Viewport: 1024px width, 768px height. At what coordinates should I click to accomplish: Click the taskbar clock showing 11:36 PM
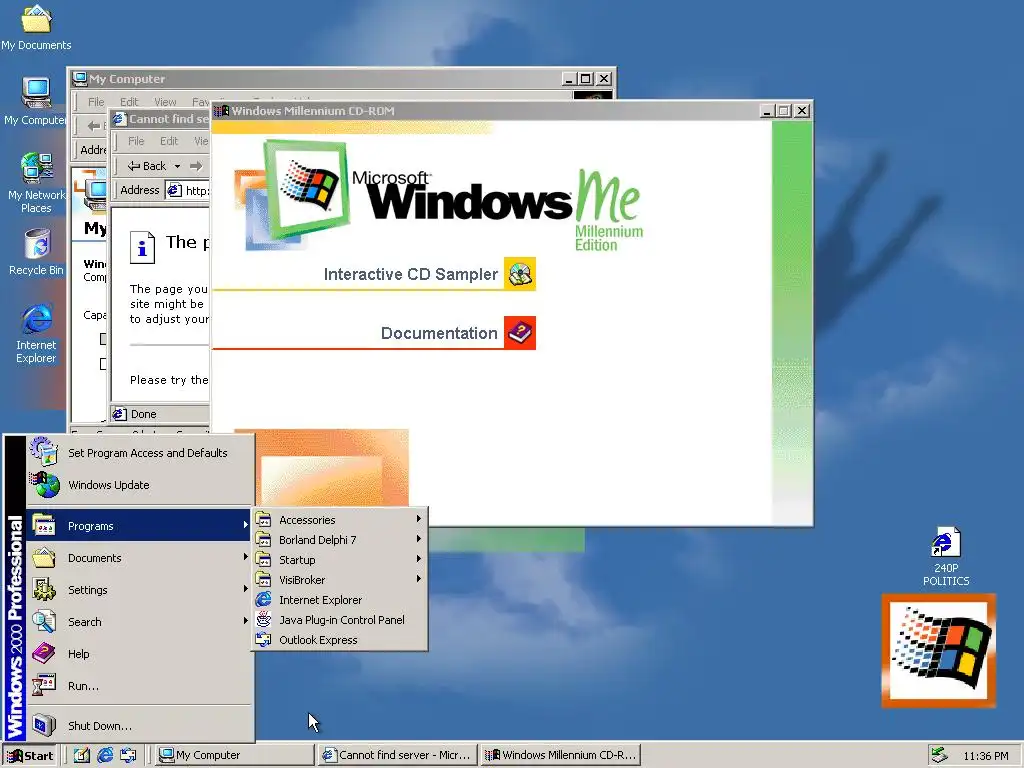point(985,756)
